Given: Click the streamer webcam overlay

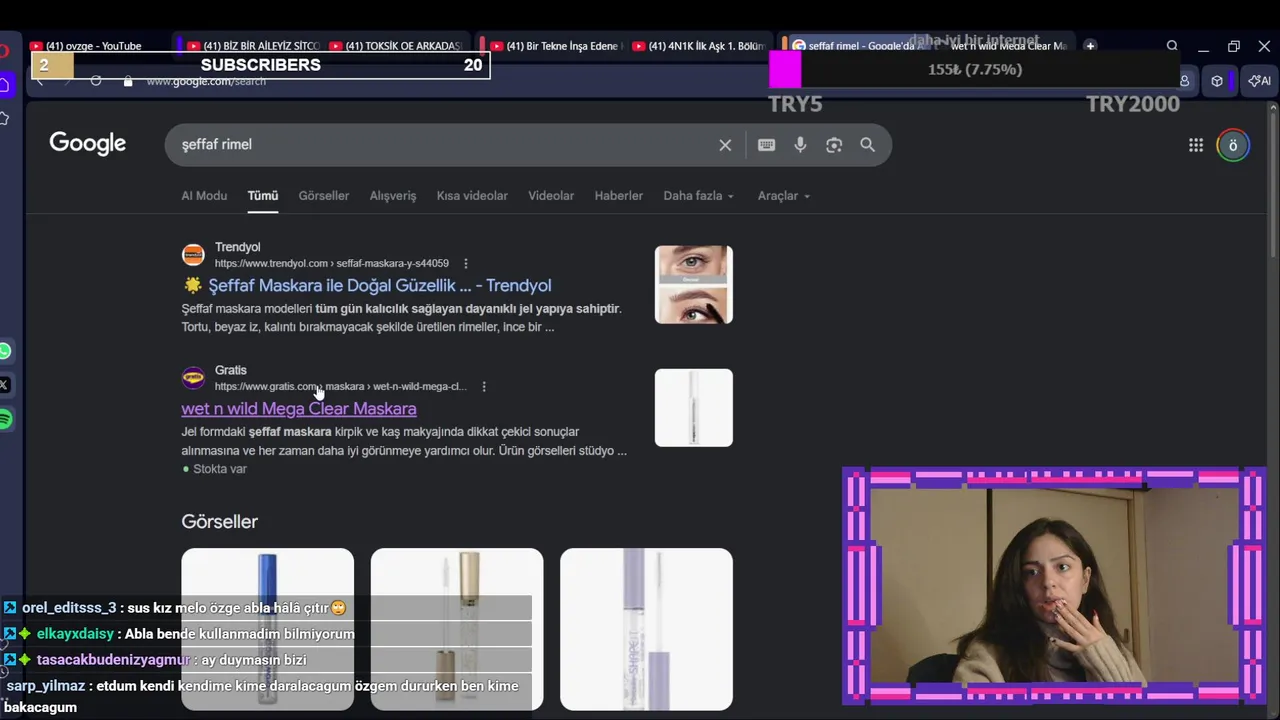Looking at the screenshot, I should (x=1055, y=586).
